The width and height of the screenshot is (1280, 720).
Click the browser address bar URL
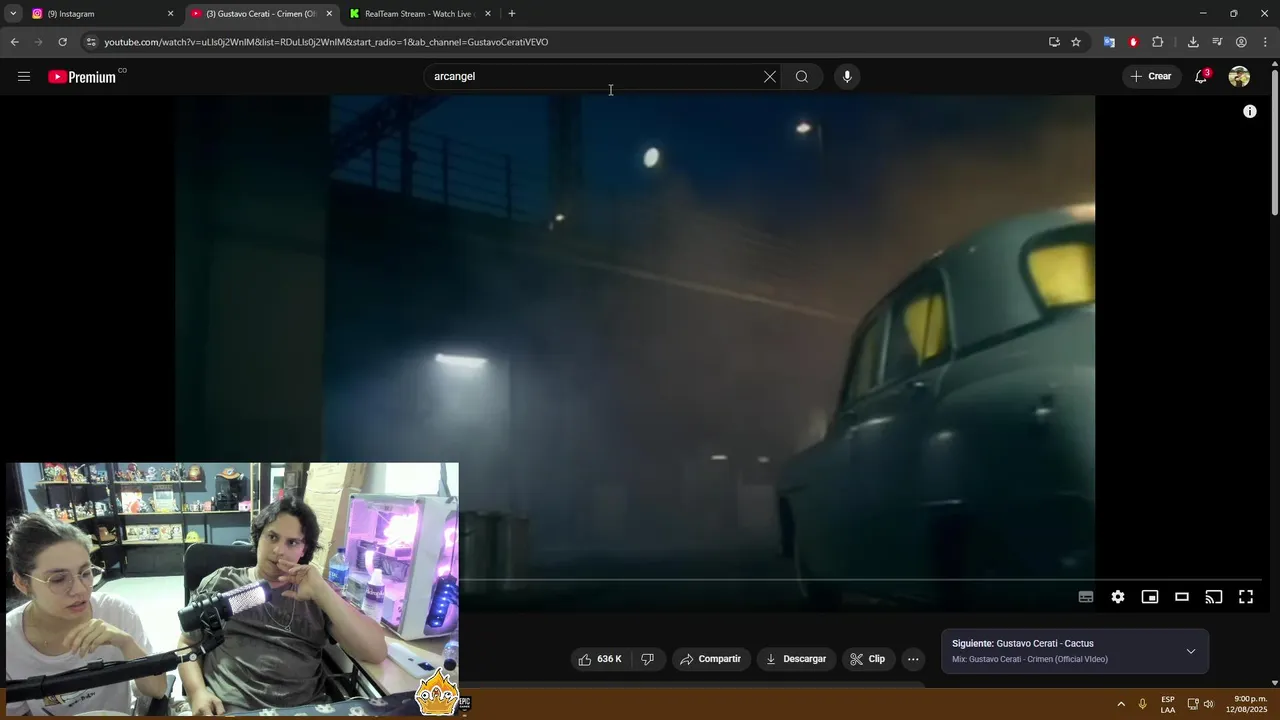tap(326, 42)
